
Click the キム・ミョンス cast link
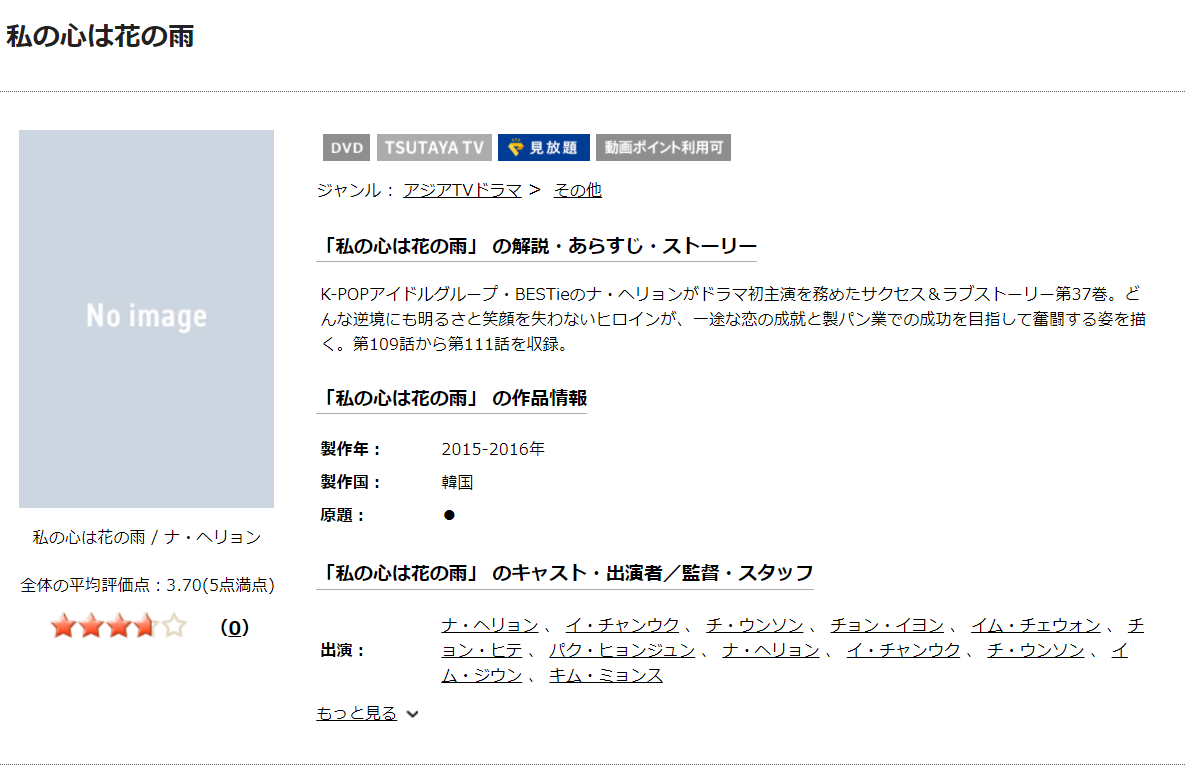click(x=606, y=675)
